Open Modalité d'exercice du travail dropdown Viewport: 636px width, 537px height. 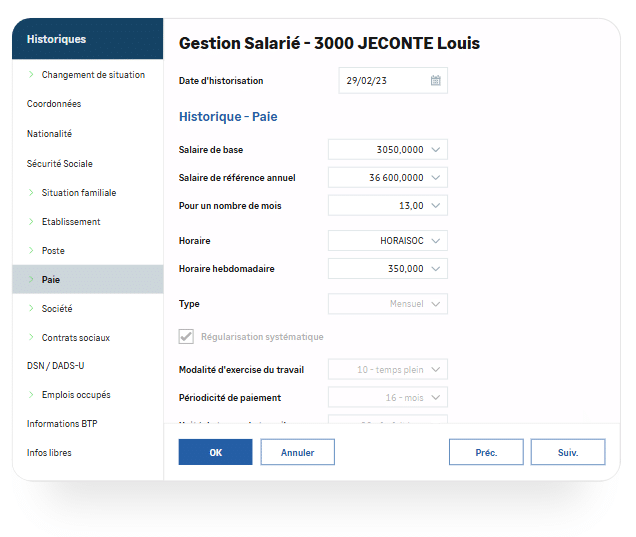pyautogui.click(x=436, y=369)
